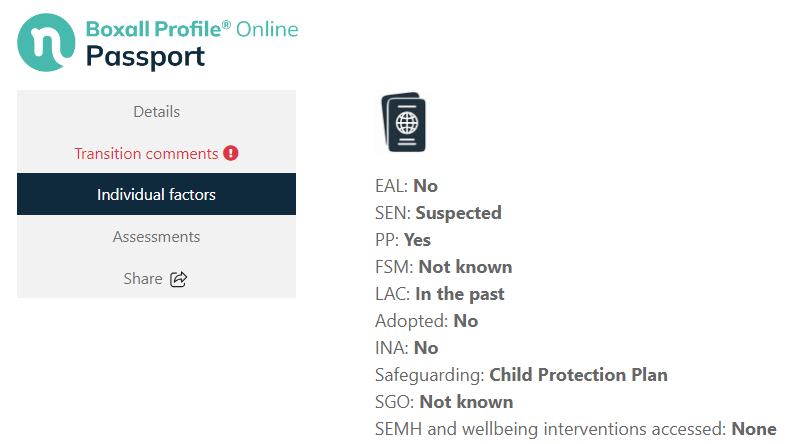Click the Share arrow icon

(179, 279)
